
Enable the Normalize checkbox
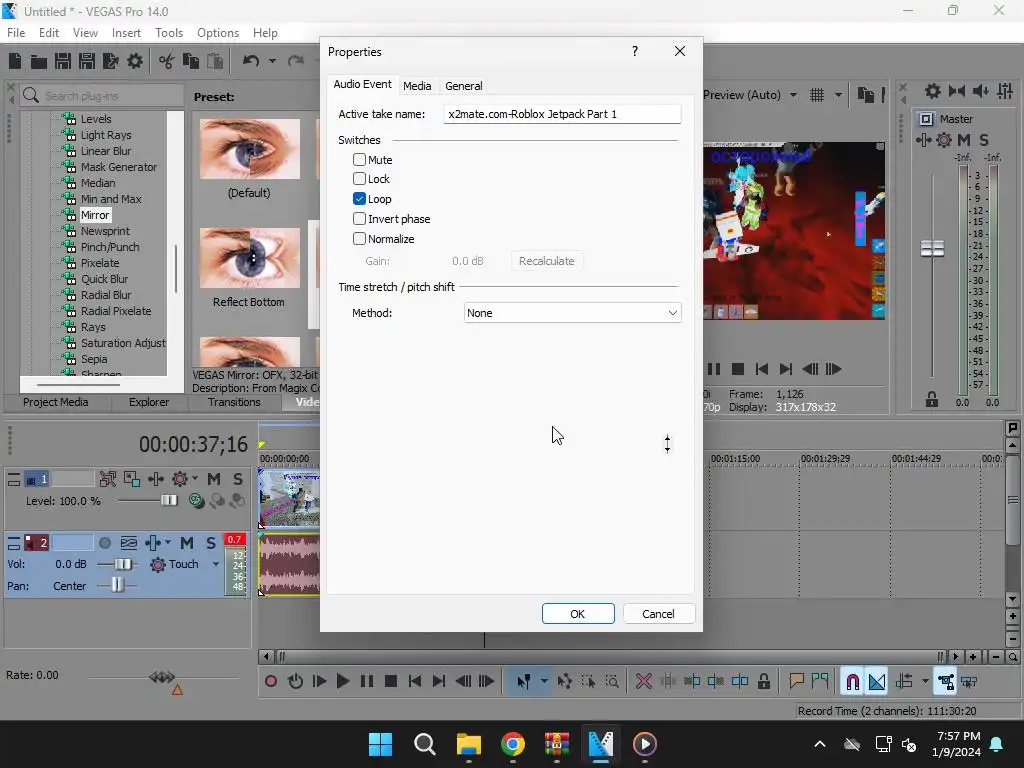pos(359,238)
